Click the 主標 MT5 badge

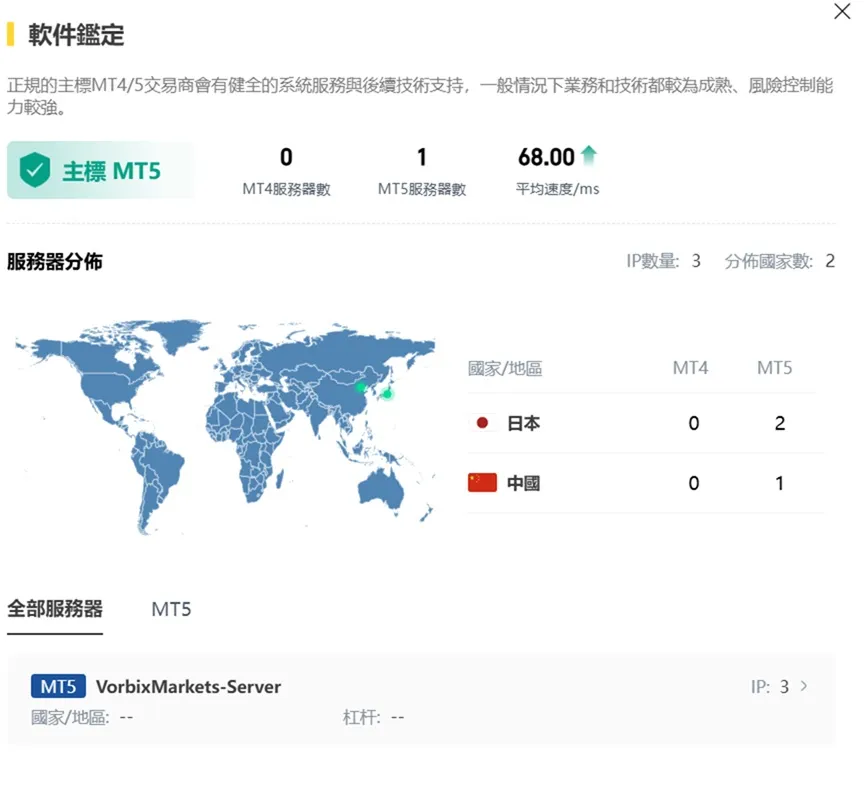[x=100, y=170]
